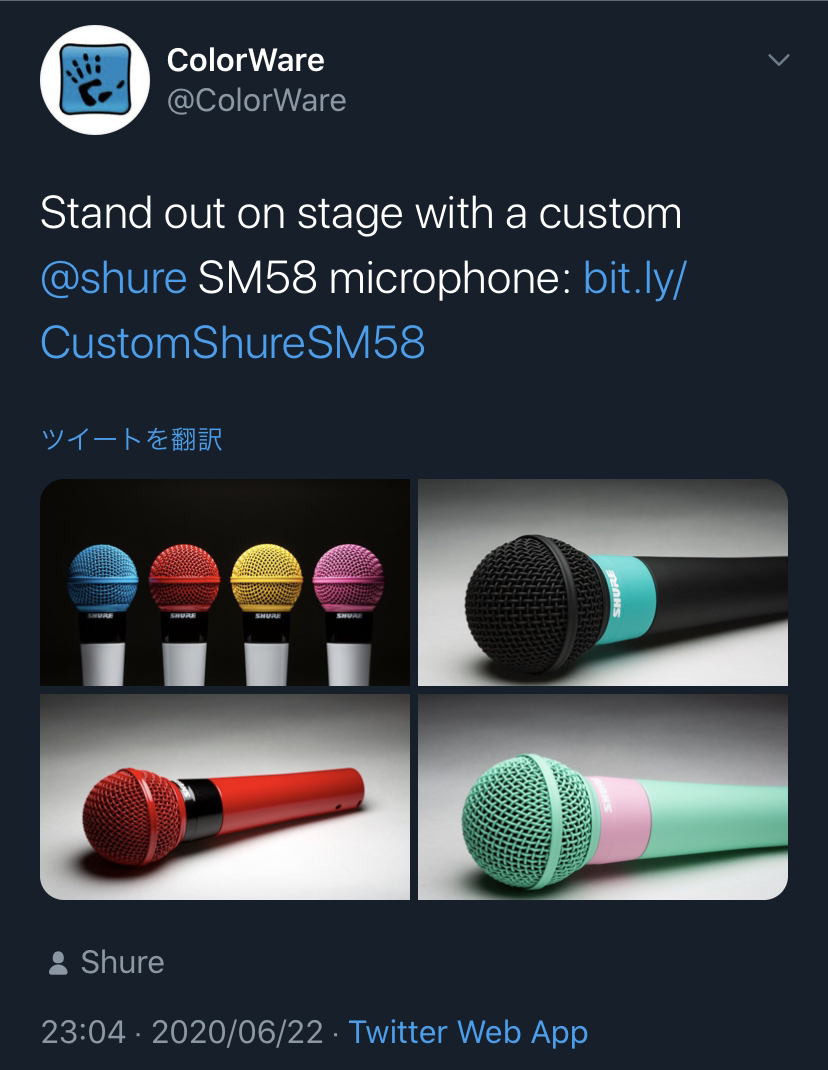View mint green microphone with pink band
828x1070 pixels.
603,797
